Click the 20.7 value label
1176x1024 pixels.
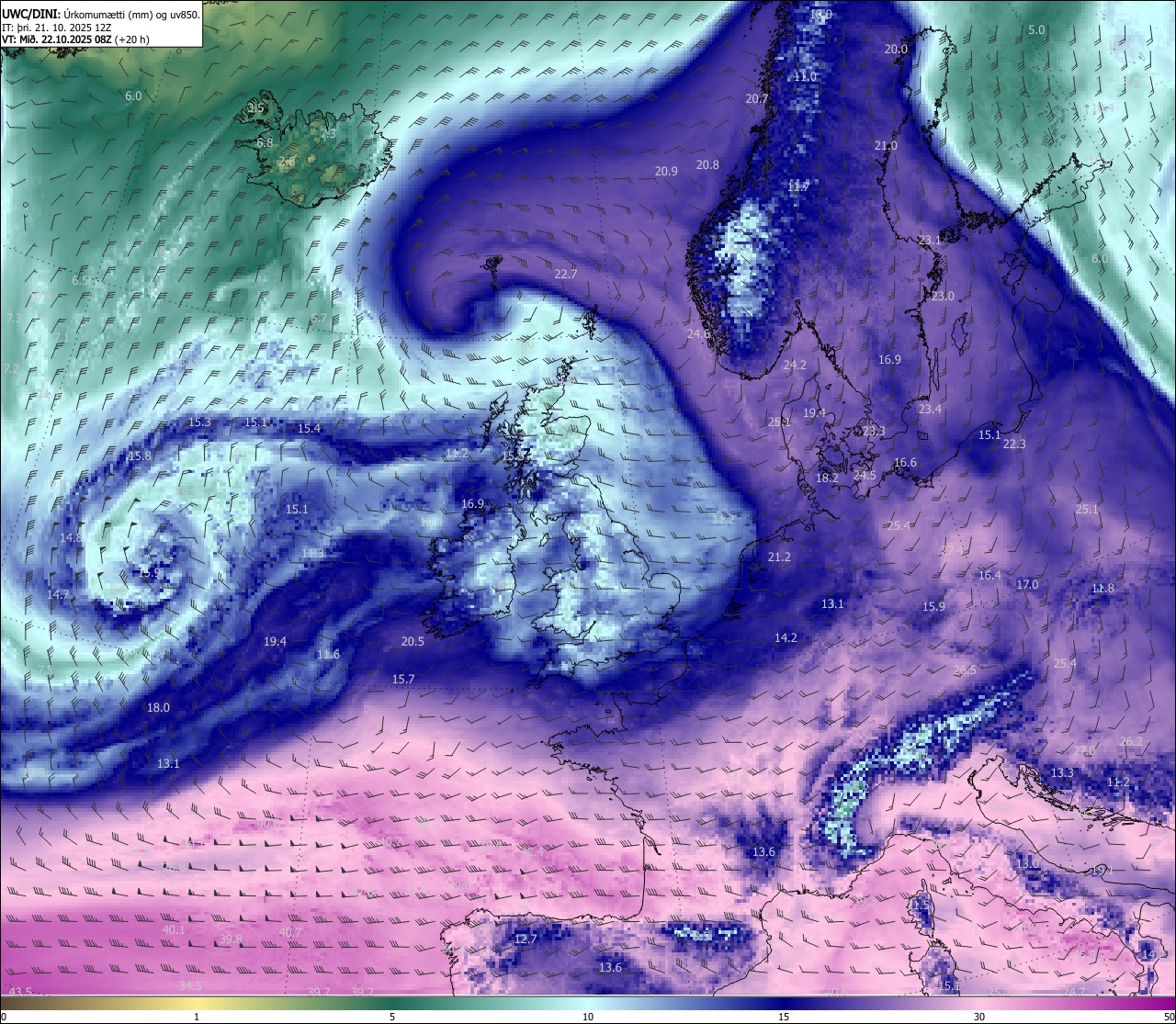756,98
